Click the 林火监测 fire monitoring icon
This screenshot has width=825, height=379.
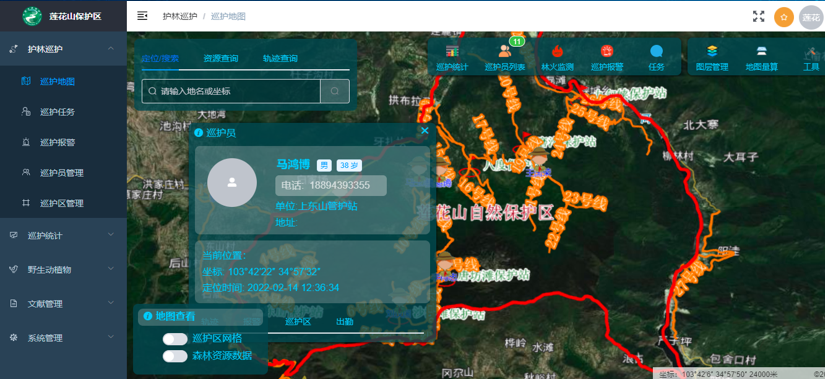(x=557, y=52)
